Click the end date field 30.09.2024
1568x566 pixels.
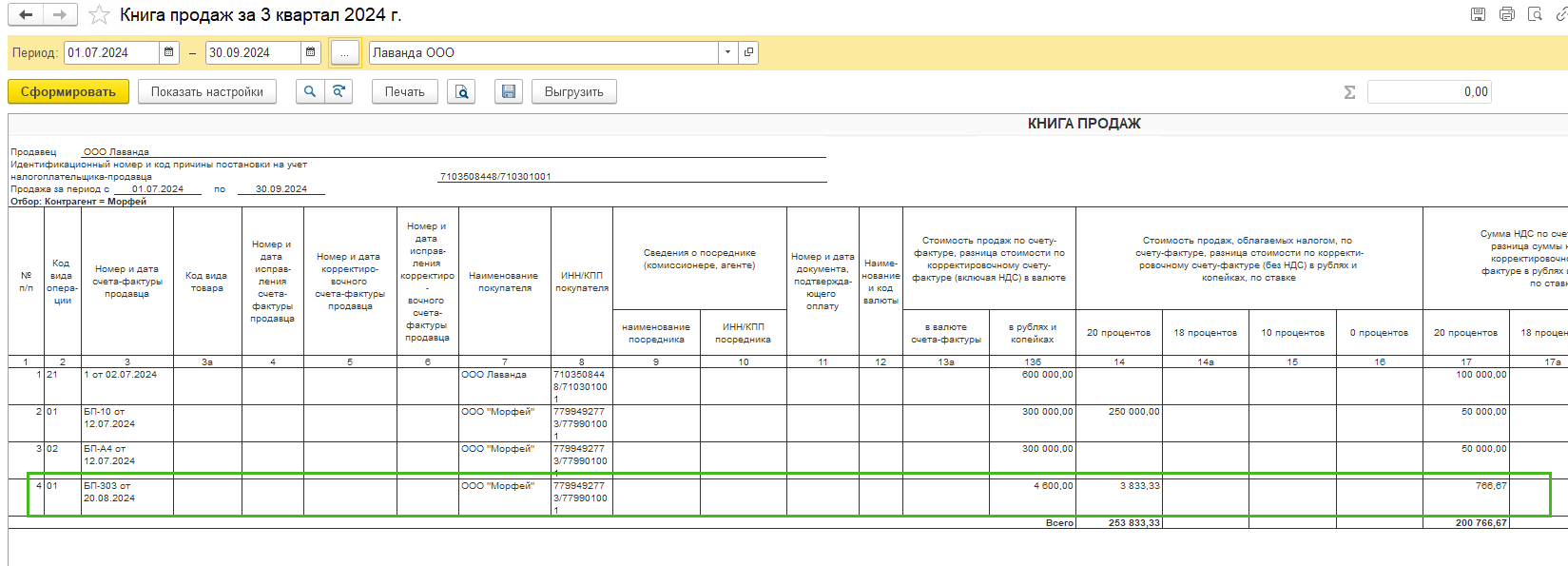click(253, 52)
